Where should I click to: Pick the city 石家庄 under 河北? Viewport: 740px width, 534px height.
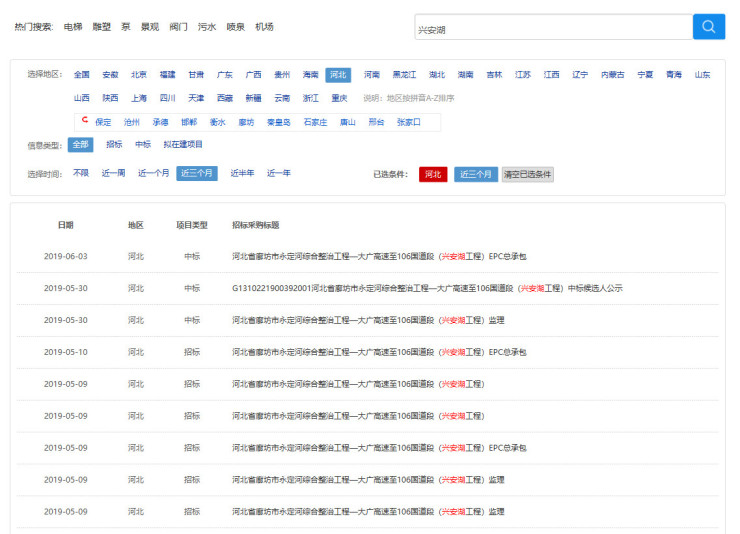pyautogui.click(x=315, y=122)
